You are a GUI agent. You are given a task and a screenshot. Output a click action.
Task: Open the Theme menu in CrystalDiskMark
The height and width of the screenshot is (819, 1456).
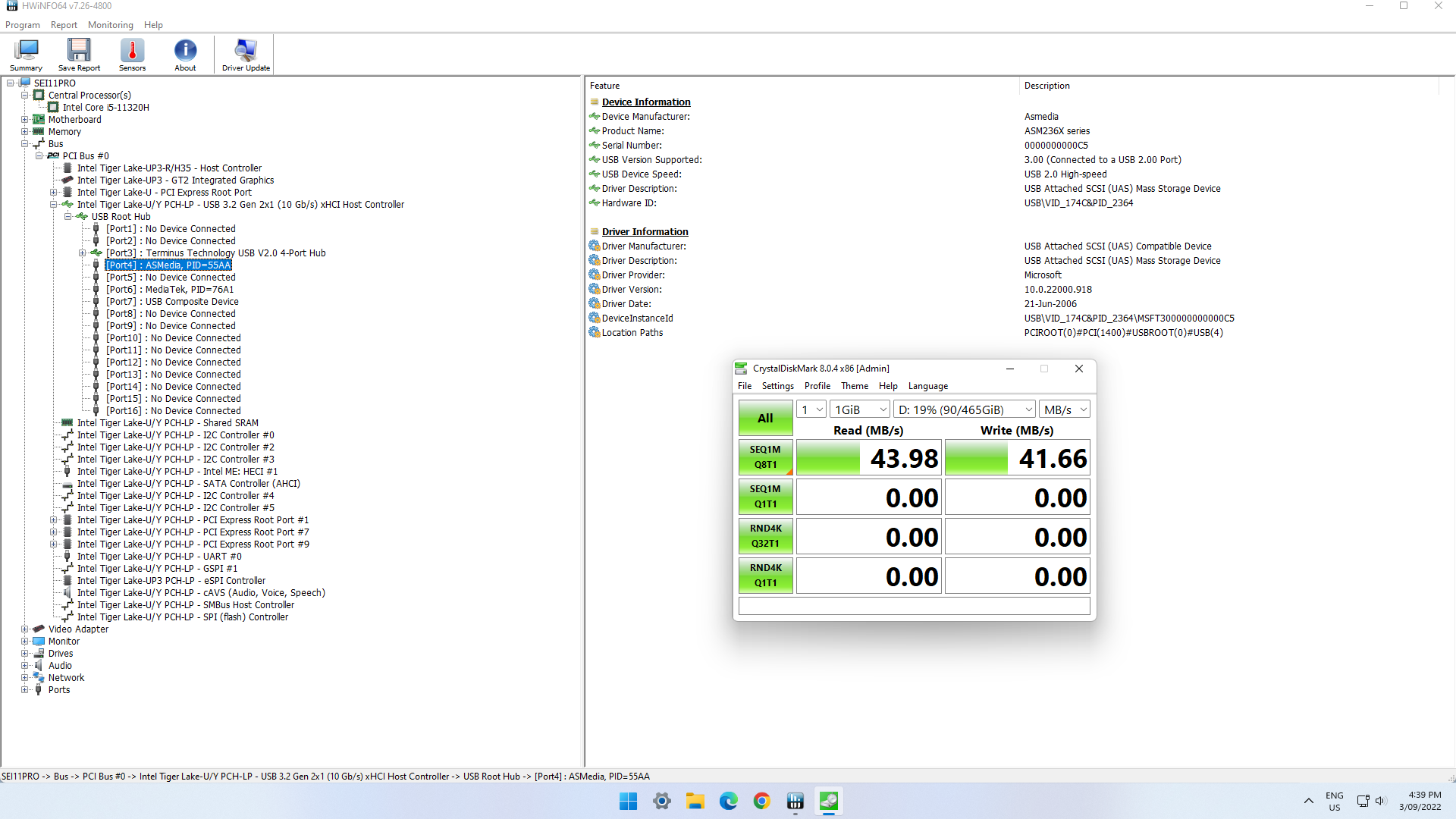(x=855, y=386)
